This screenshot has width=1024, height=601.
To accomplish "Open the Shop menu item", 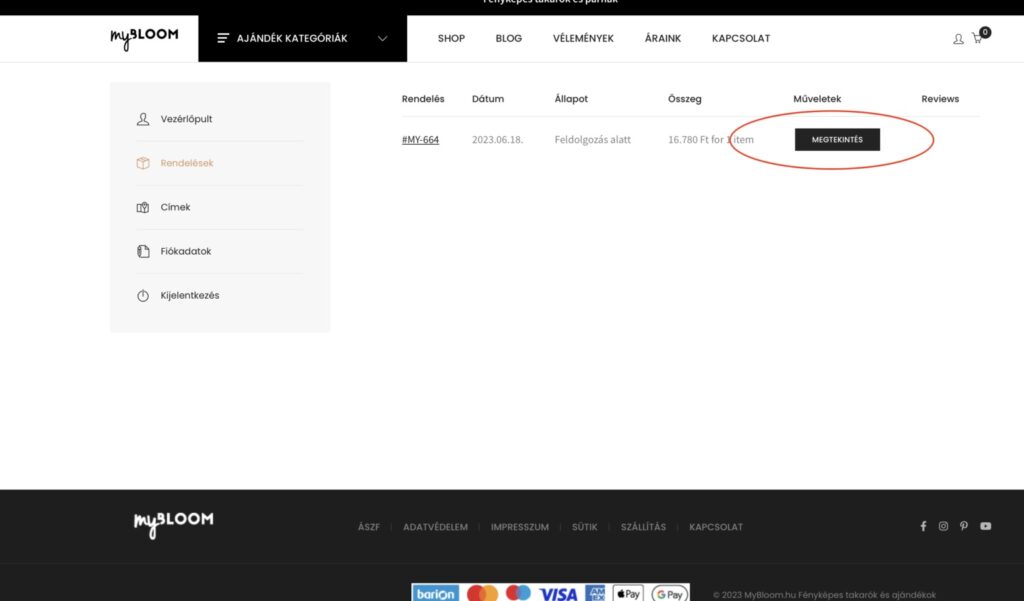I will [451, 39].
